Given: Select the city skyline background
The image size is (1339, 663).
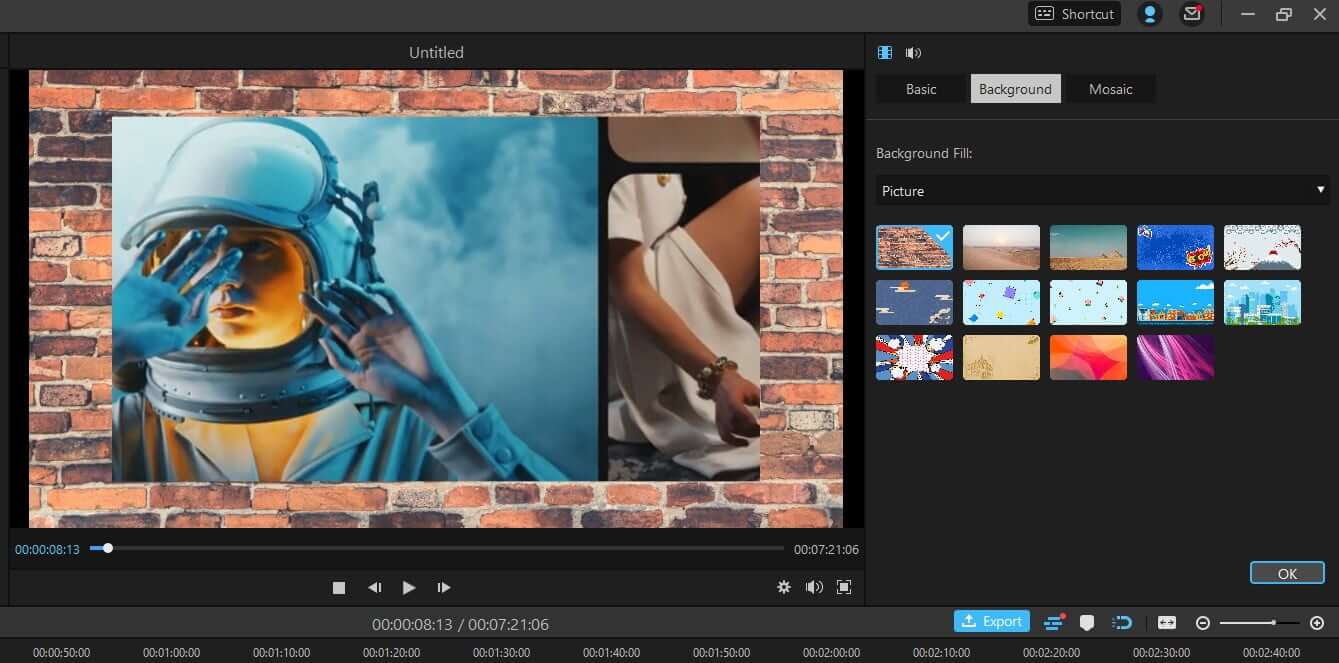Looking at the screenshot, I should [1262, 301].
